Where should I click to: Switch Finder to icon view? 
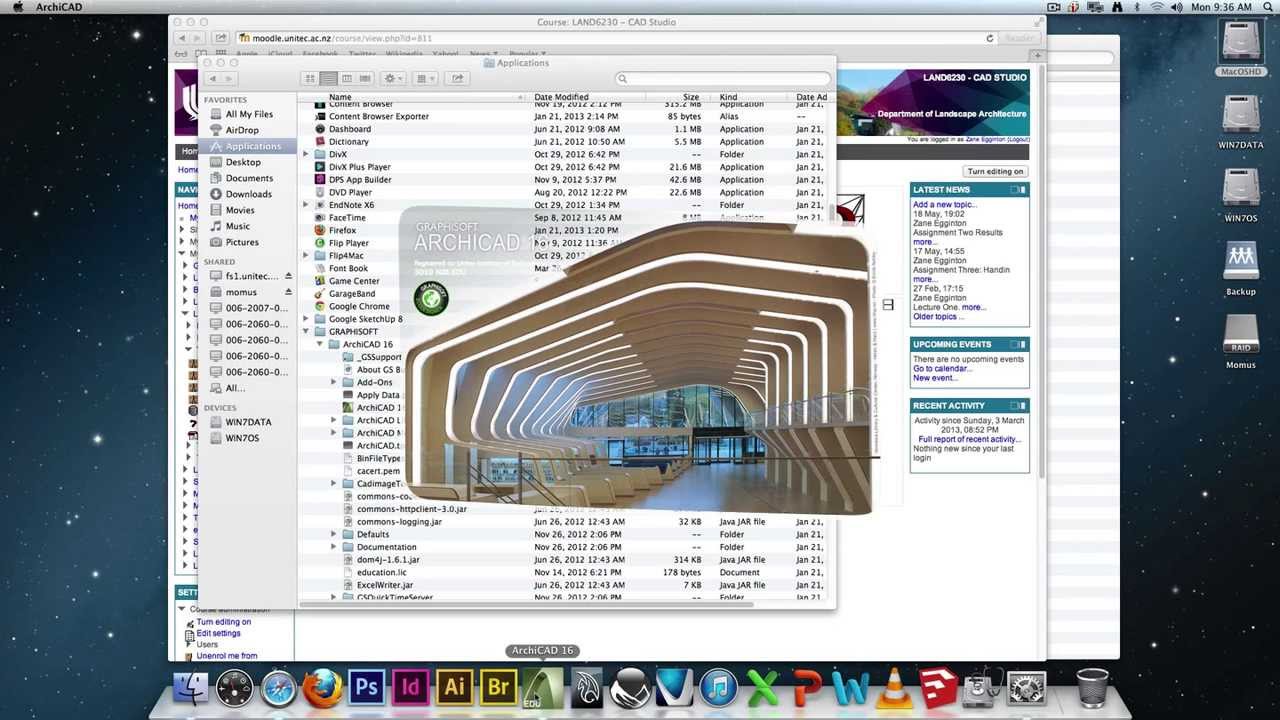310,78
